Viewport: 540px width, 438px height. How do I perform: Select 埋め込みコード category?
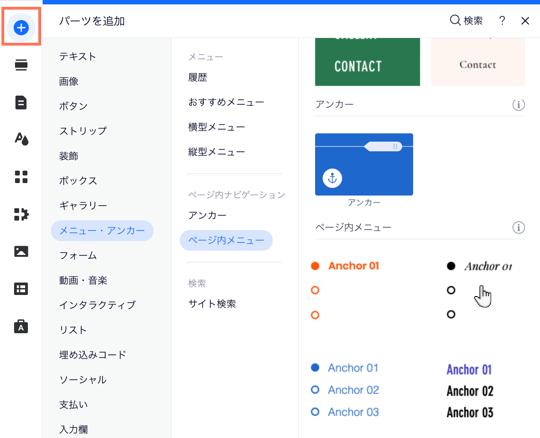[x=93, y=355]
